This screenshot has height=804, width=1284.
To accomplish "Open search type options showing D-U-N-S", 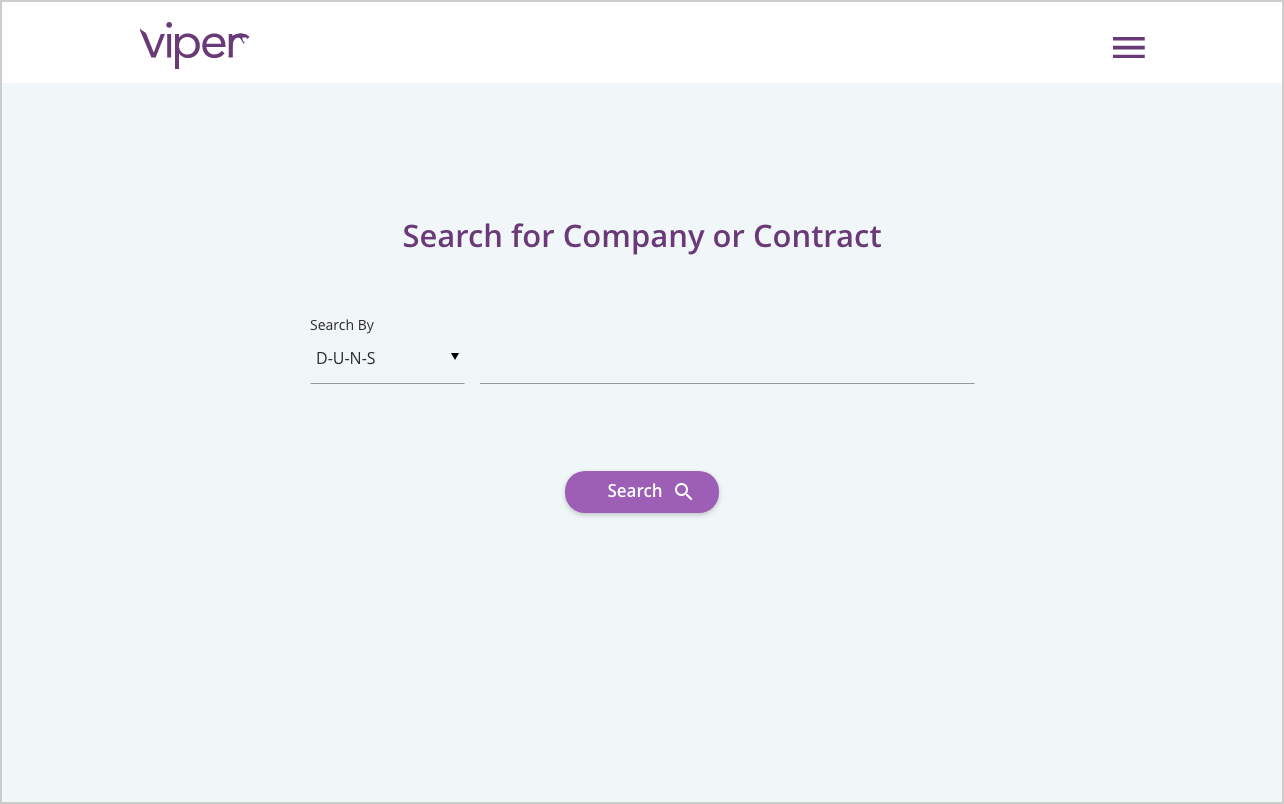I will [x=387, y=358].
